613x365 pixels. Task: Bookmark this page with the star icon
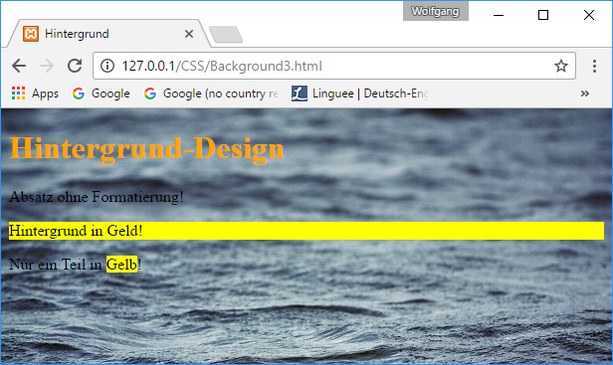[x=561, y=66]
